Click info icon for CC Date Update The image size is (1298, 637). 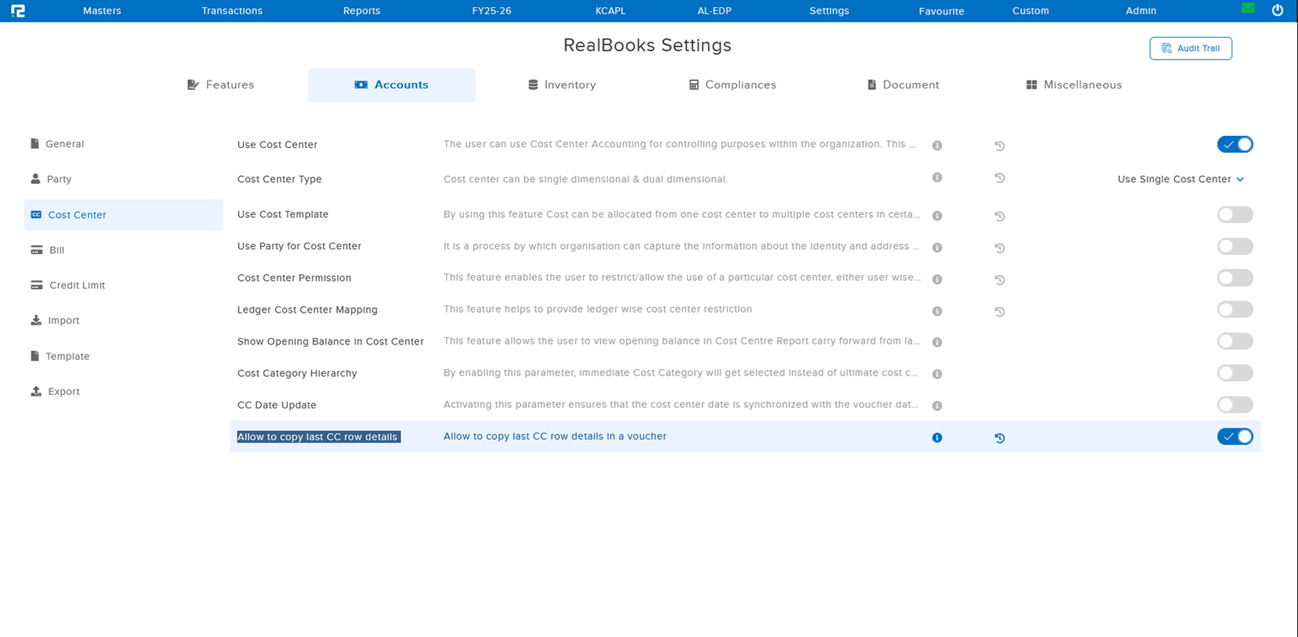[x=937, y=406]
